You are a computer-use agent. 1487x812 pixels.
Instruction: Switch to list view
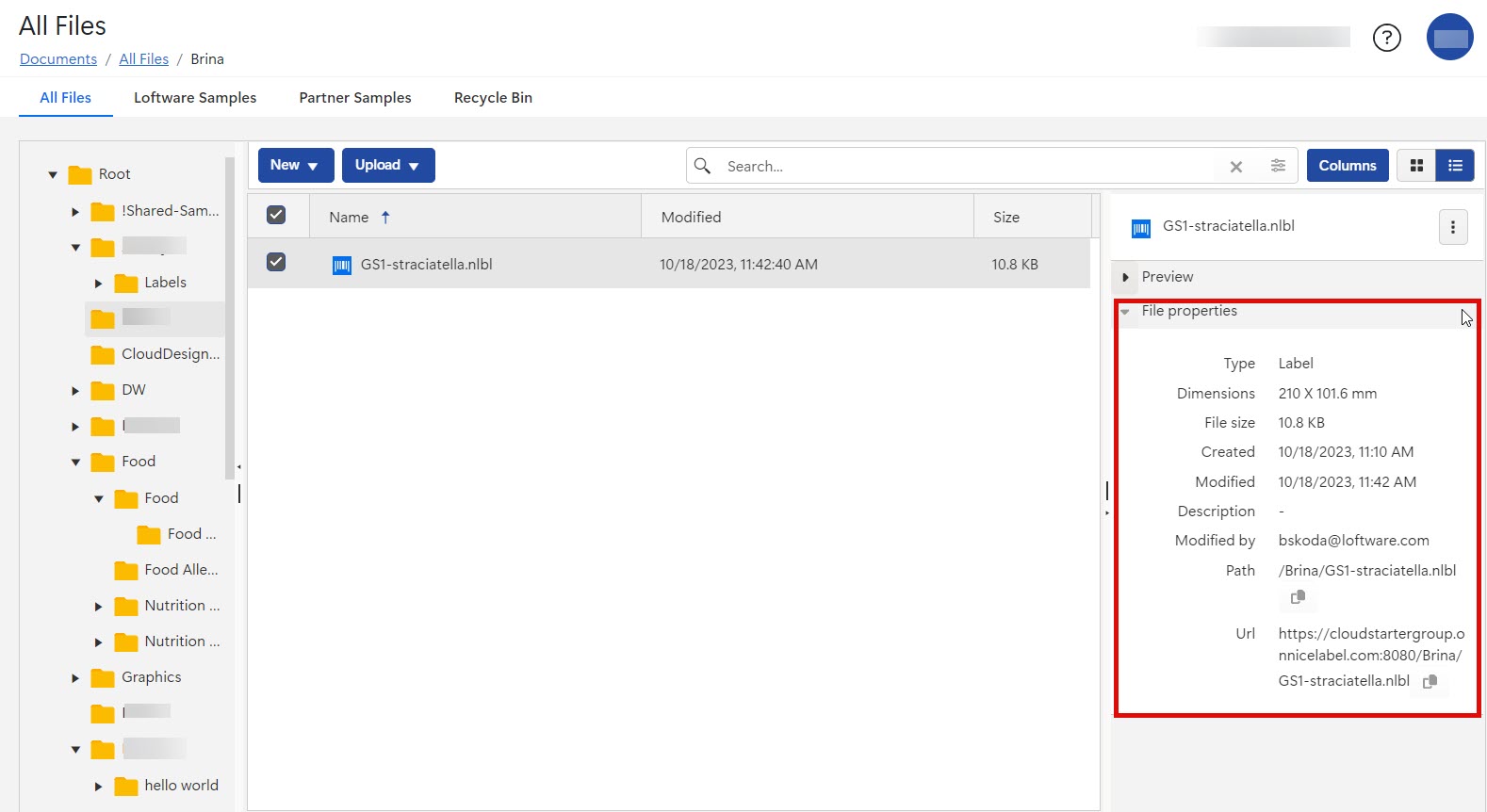(1455, 166)
